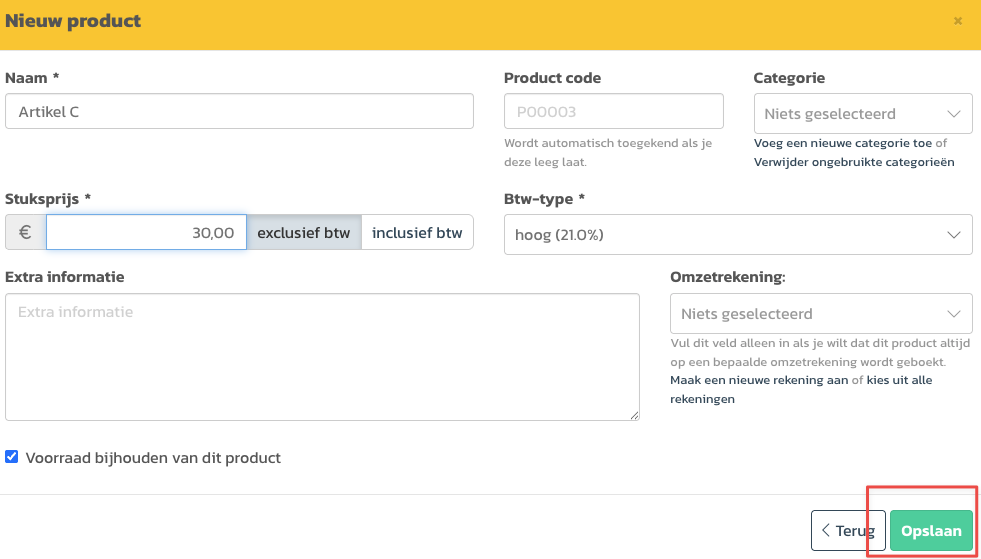Select 'inclusief btw' price option
This screenshot has height=559, width=981.
click(417, 233)
